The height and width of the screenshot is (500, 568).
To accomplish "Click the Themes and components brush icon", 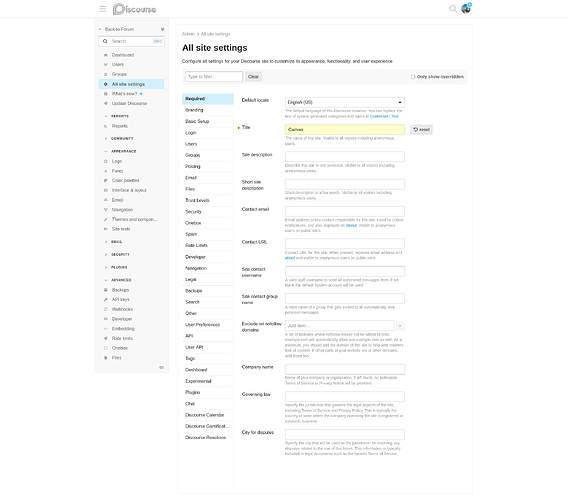I will click(106, 220).
